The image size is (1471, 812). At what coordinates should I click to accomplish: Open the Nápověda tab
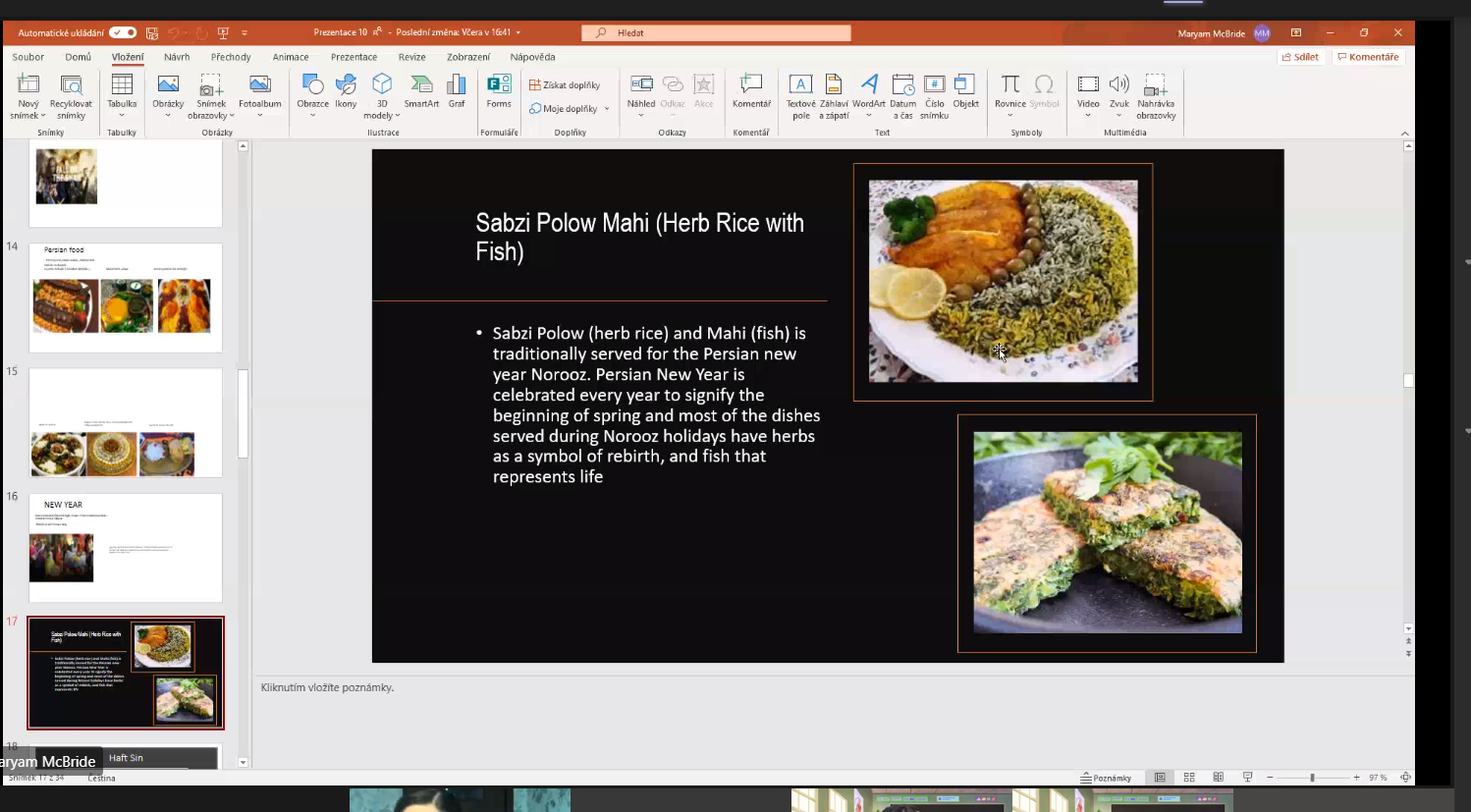pyautogui.click(x=532, y=57)
